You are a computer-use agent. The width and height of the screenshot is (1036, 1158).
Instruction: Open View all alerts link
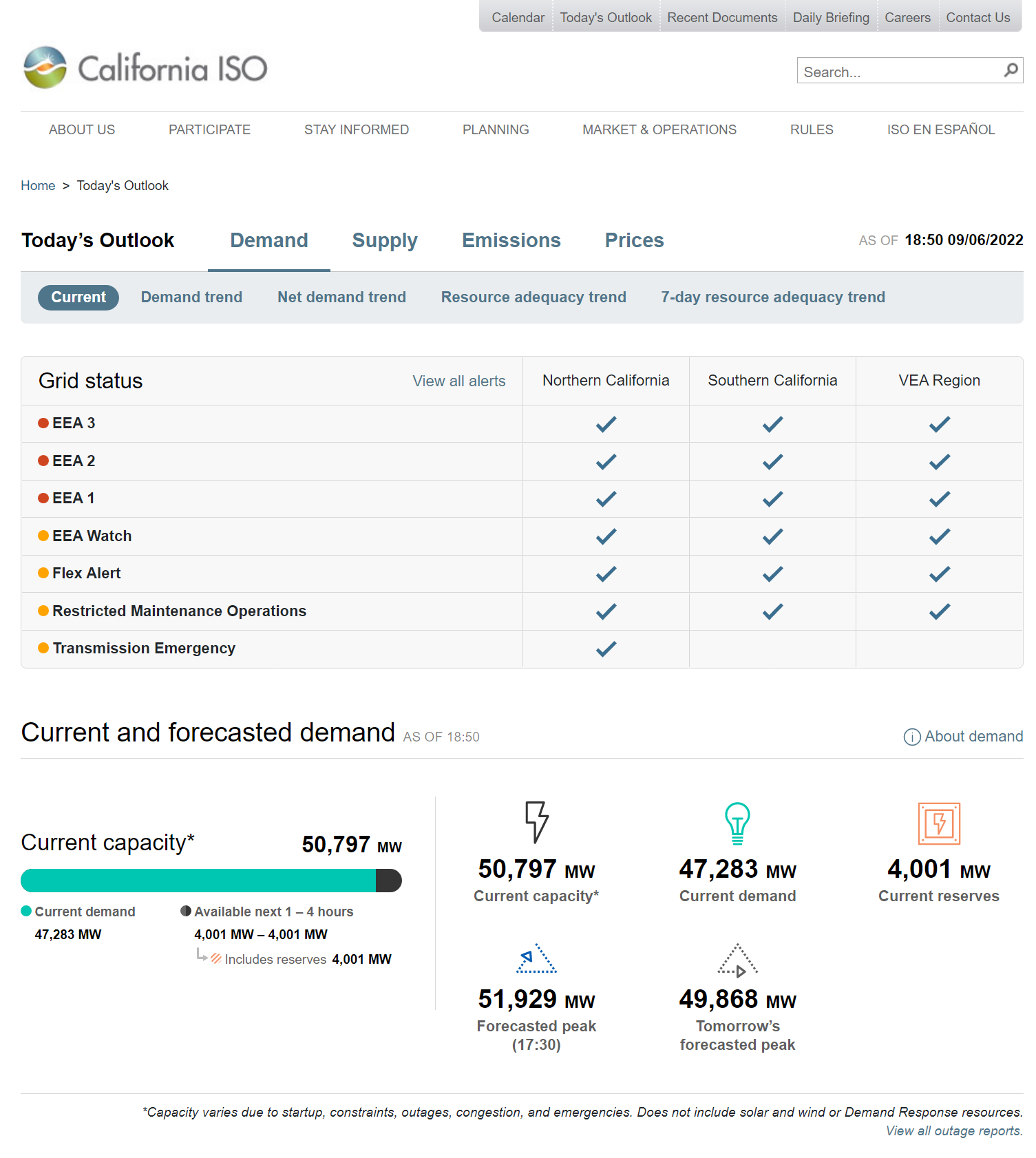(x=459, y=381)
